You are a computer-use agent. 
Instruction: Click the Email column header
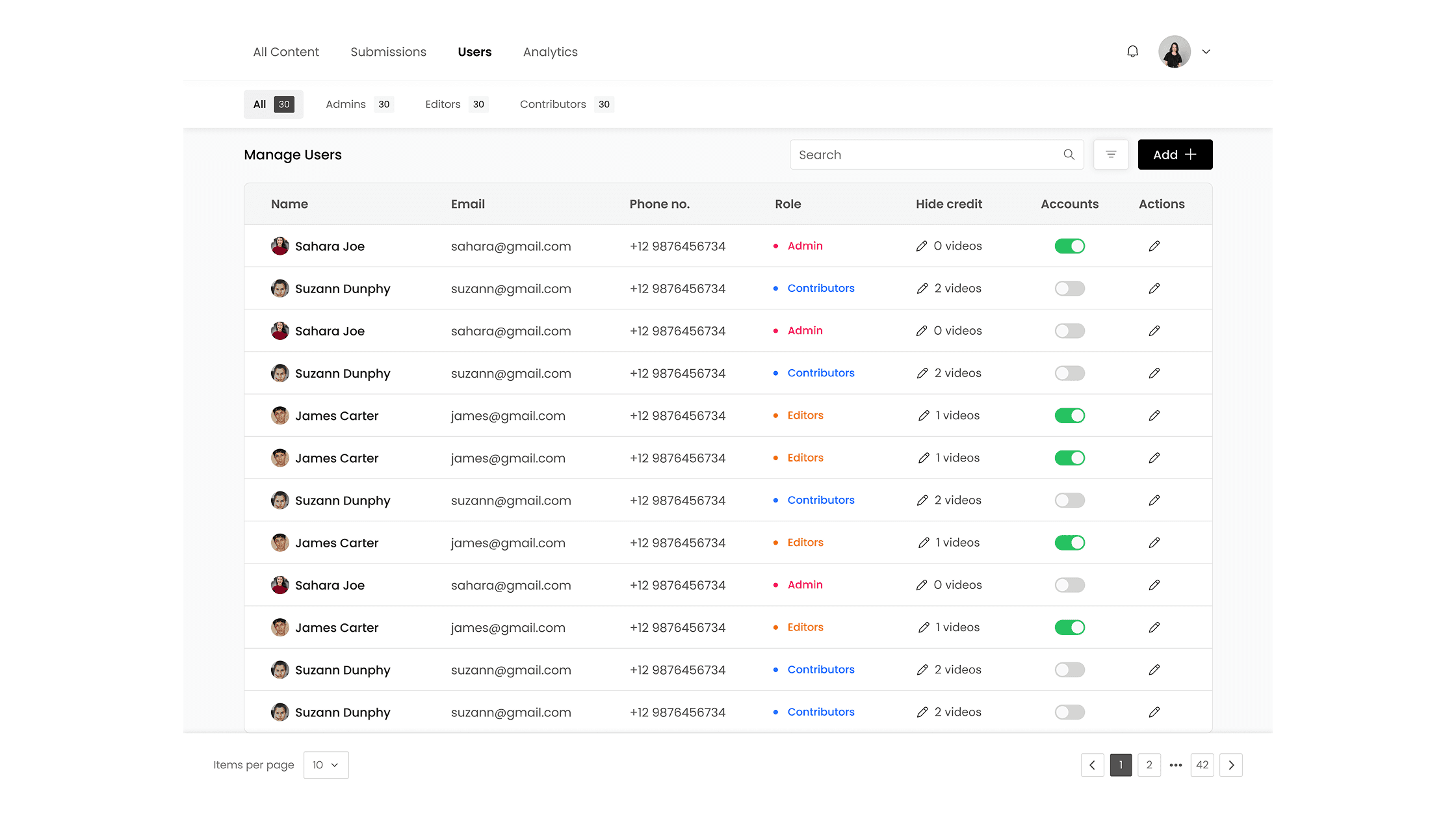[468, 204]
